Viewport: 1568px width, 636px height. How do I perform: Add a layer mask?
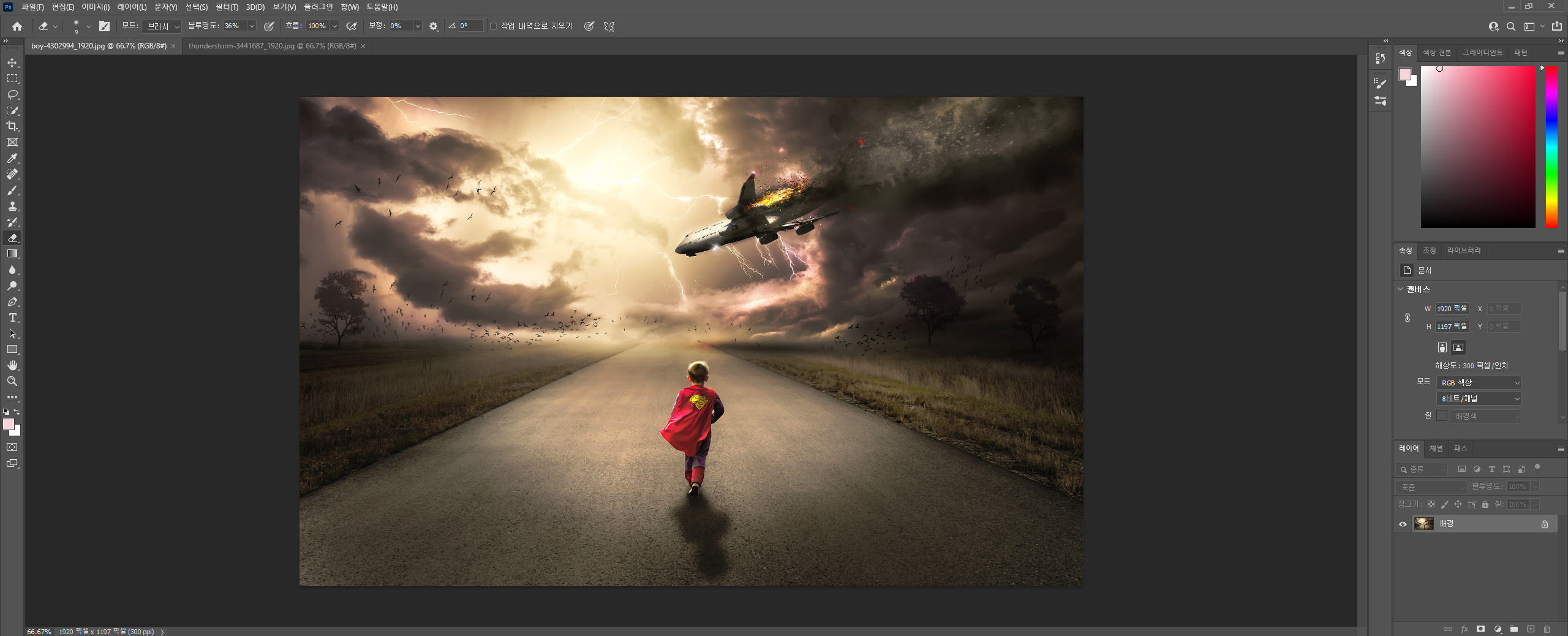[1480, 629]
